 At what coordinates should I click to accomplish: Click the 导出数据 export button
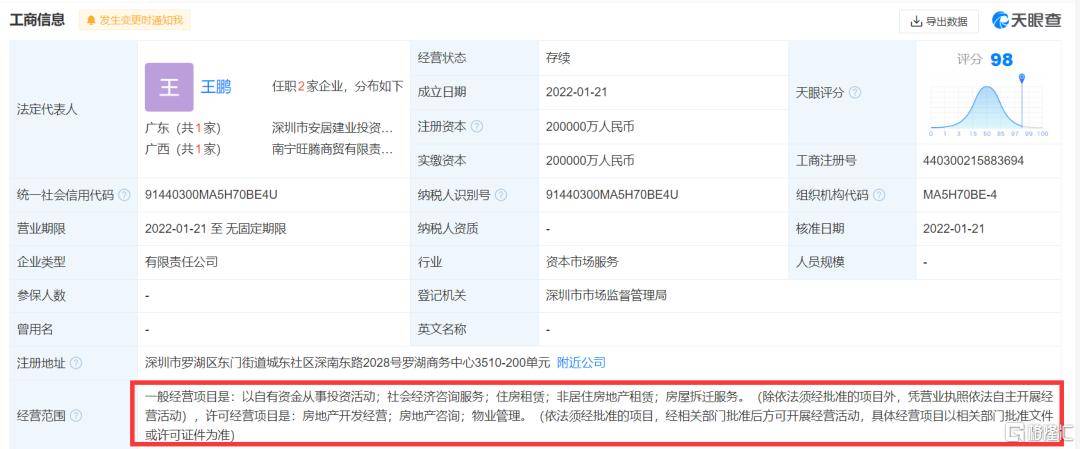[x=938, y=21]
